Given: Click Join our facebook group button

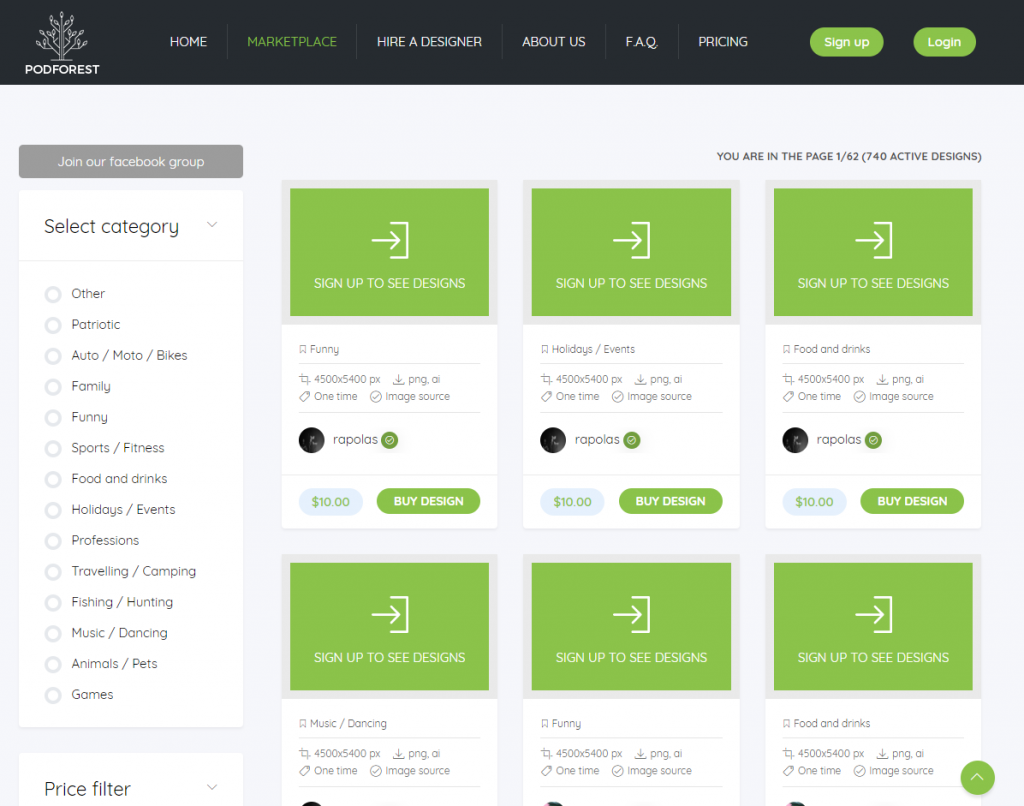Looking at the screenshot, I should [x=131, y=161].
